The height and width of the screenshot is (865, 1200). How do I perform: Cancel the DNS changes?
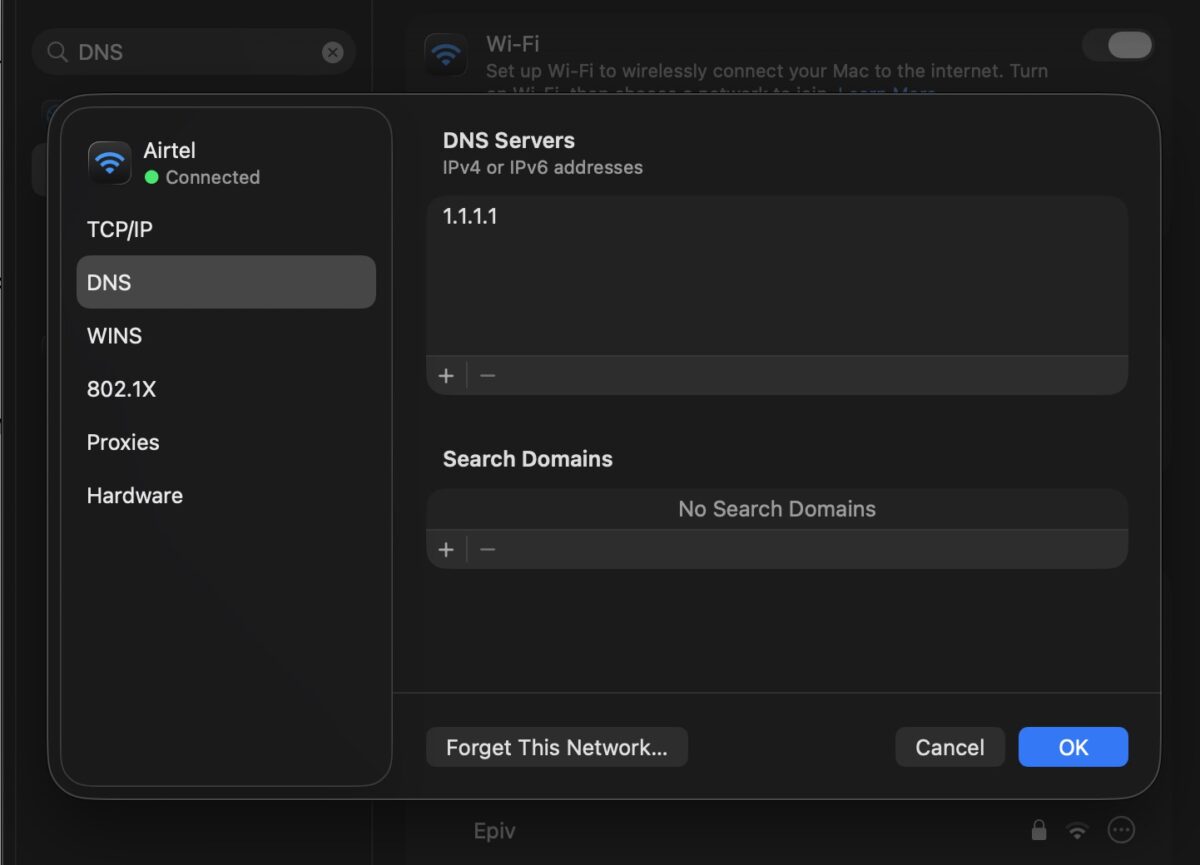pos(949,747)
